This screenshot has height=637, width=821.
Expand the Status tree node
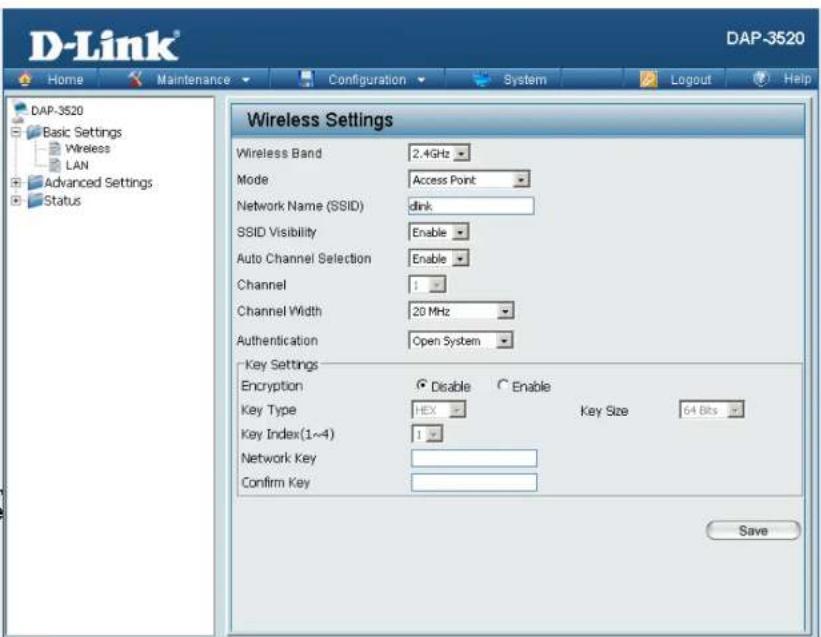click(x=16, y=200)
